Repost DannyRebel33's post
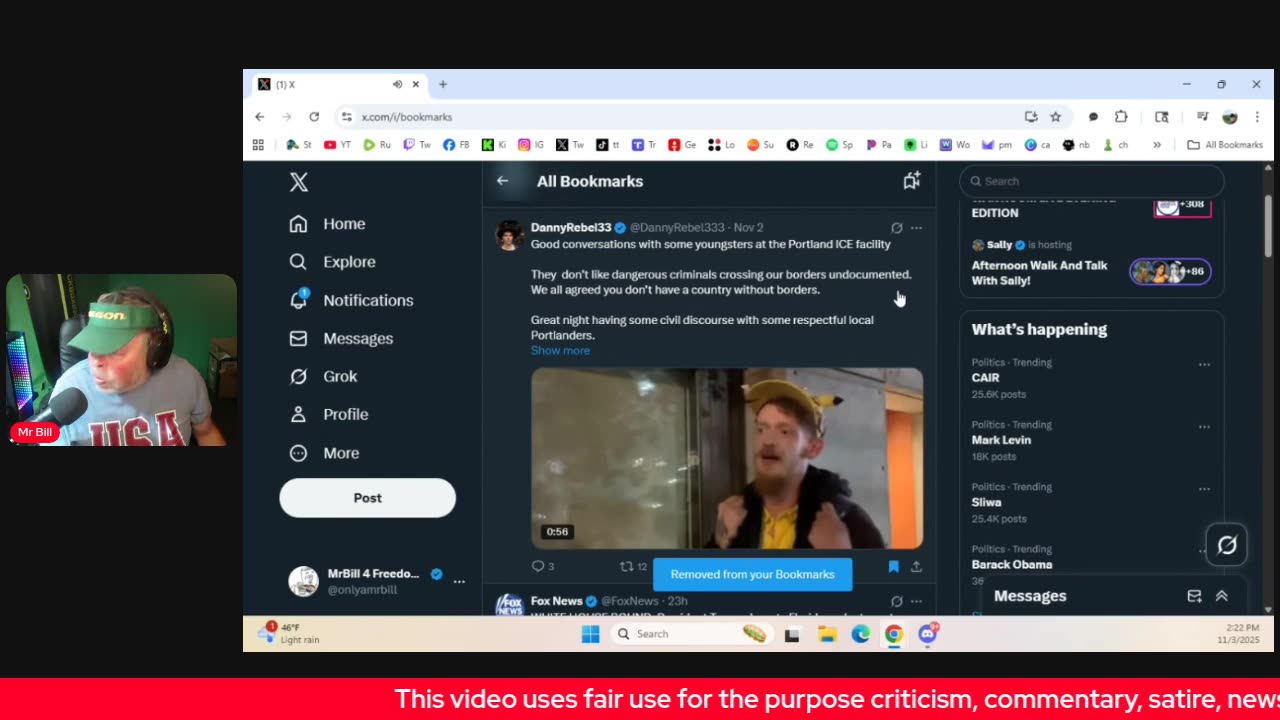Image resolution: width=1280 pixels, height=720 pixels. pyautogui.click(x=633, y=567)
